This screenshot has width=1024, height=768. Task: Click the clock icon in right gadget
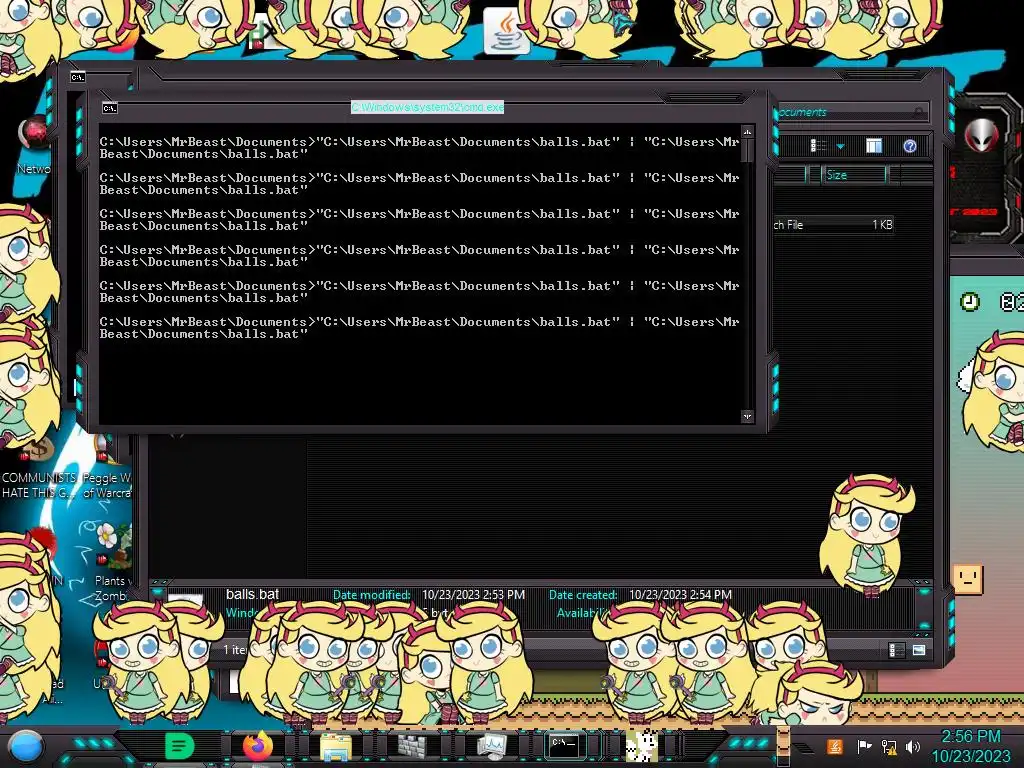pos(970,302)
